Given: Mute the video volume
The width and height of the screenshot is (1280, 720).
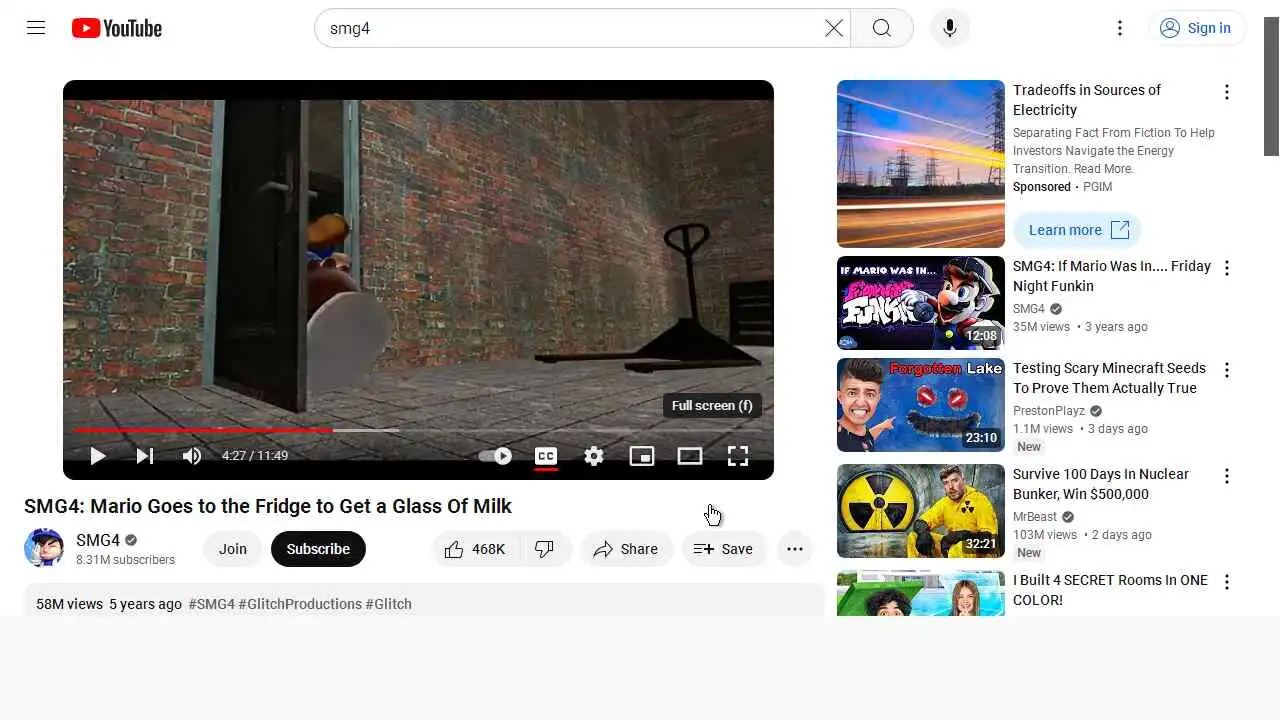Looking at the screenshot, I should [x=192, y=456].
